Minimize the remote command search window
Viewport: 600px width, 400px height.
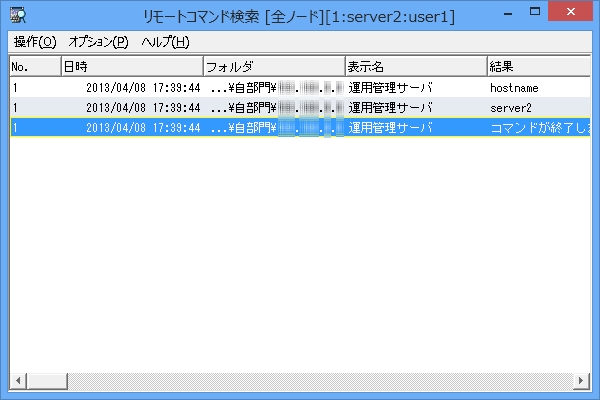pos(508,12)
